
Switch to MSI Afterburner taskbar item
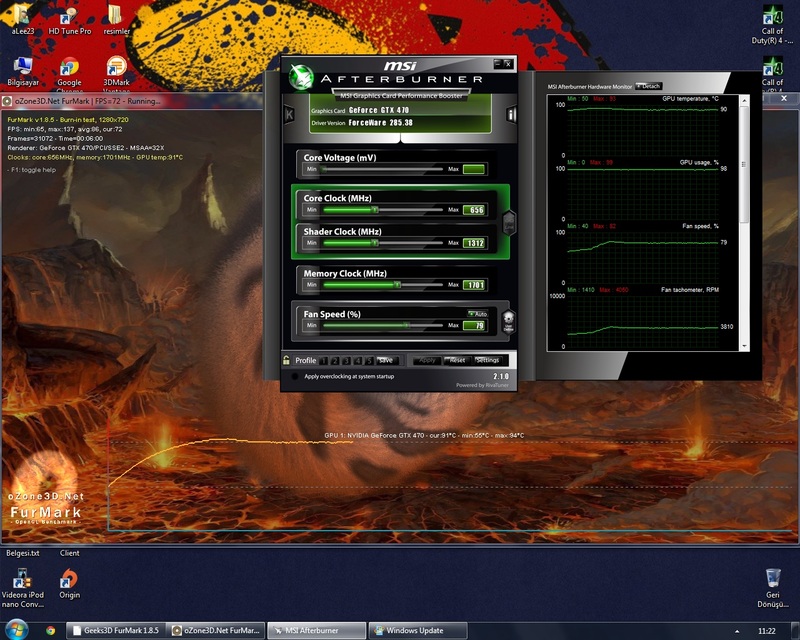317,631
